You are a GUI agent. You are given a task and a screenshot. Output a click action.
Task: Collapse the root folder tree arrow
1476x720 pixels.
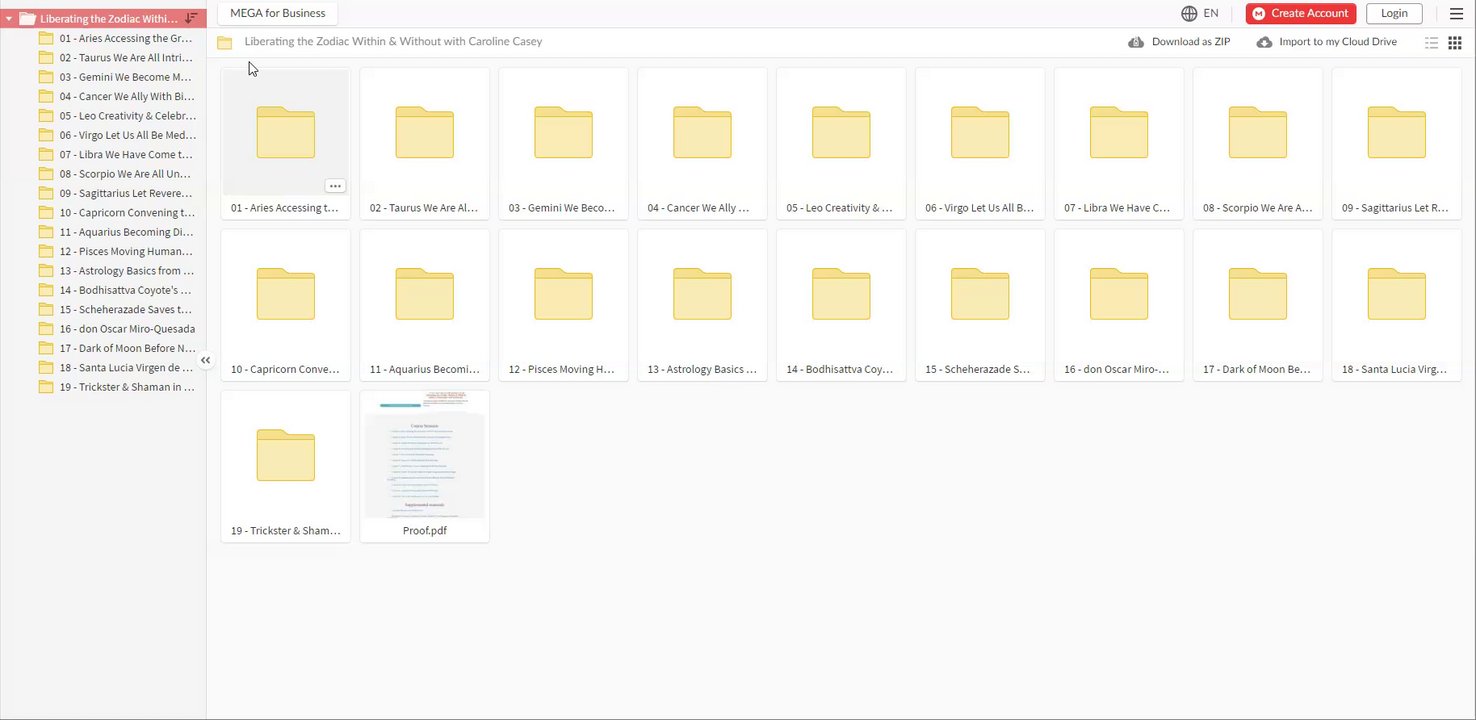click(9, 19)
